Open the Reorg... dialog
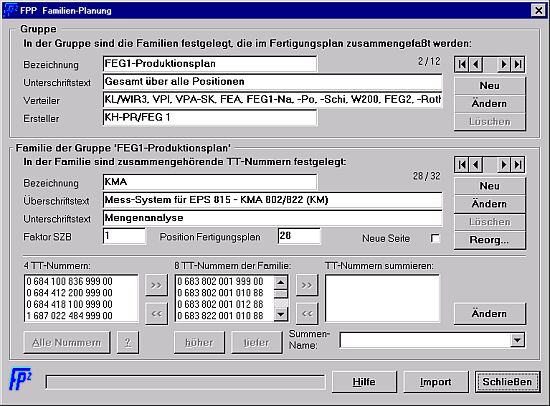Viewport: 550px width, 406px height. (x=490, y=240)
